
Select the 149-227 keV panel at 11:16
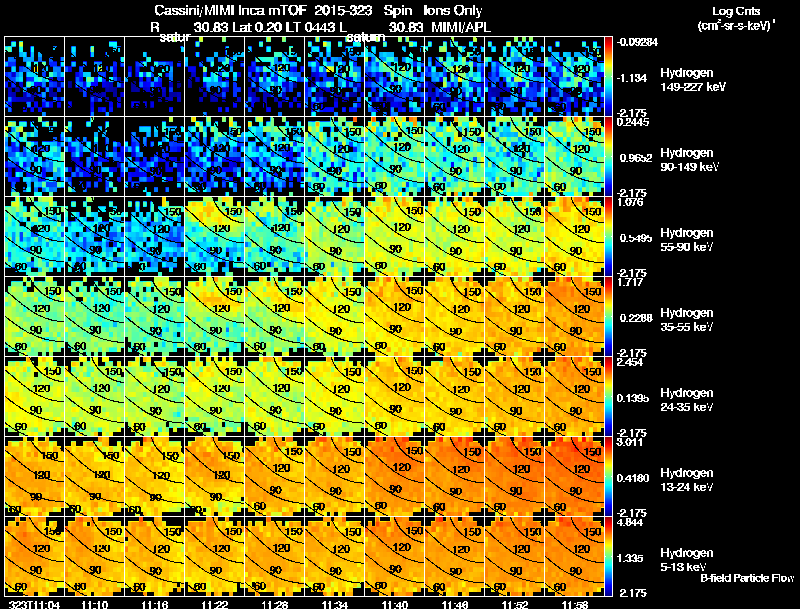coord(155,77)
